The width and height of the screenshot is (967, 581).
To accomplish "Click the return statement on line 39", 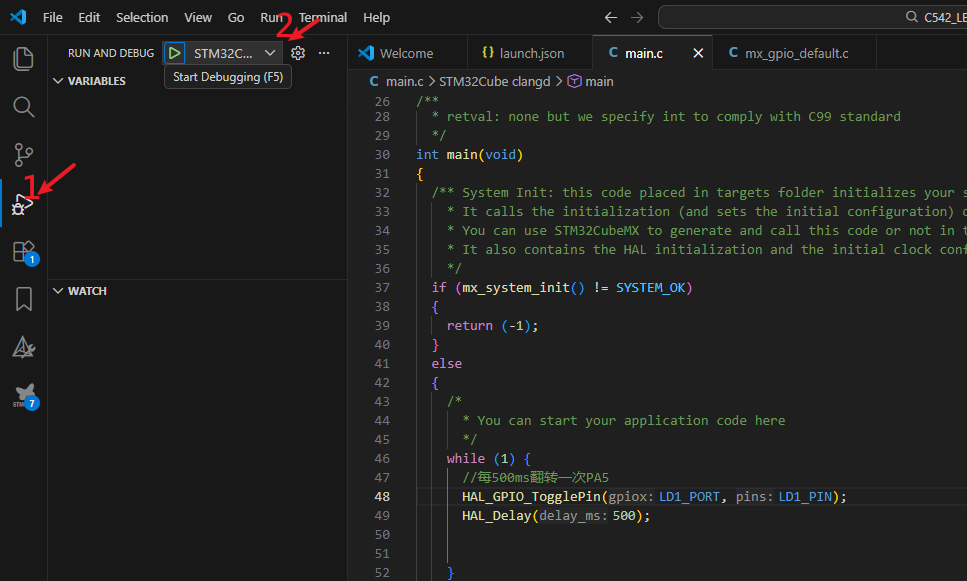I will [492, 326].
